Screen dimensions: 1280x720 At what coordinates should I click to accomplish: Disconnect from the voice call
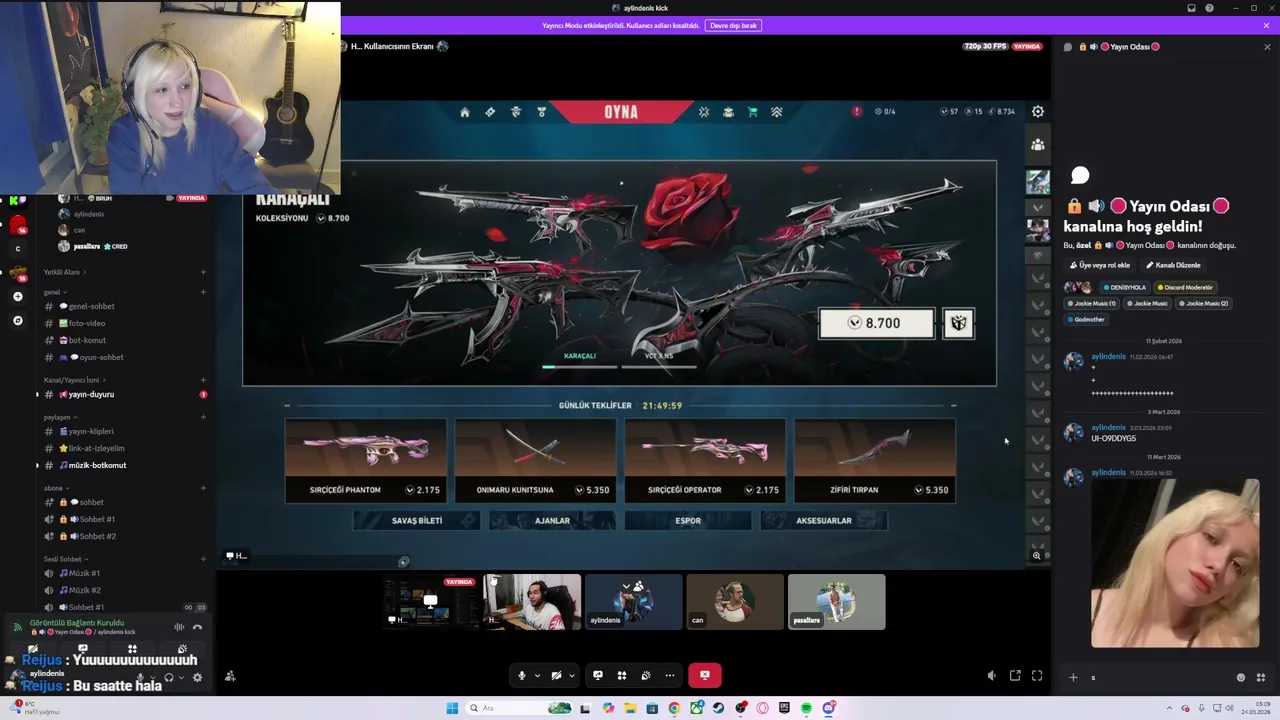[x=705, y=676]
